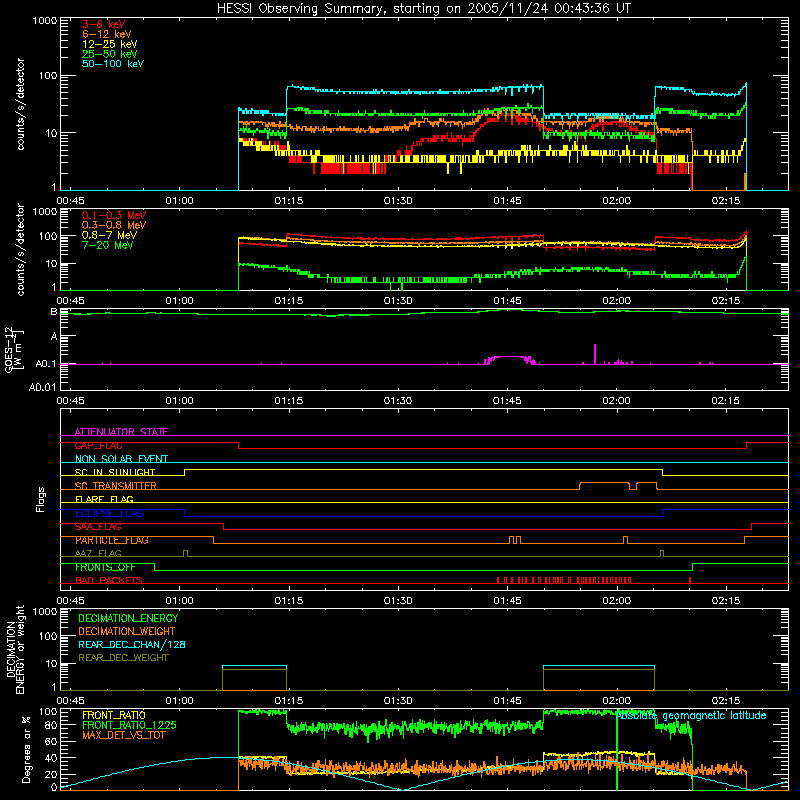The height and width of the screenshot is (800, 800).
Task: Select the 6-12 keV legend label
Action: pyautogui.click(x=107, y=34)
